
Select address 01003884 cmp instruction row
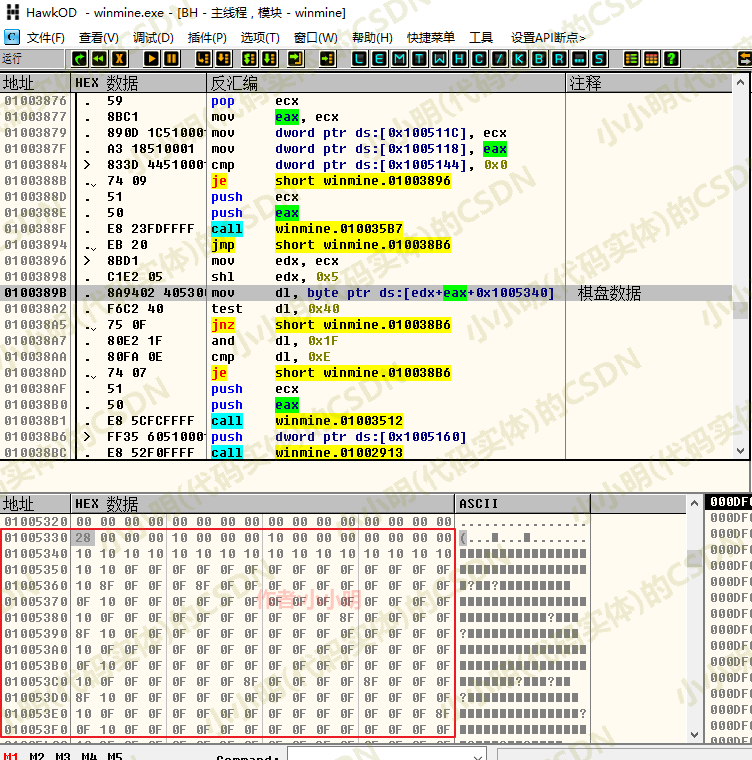(x=366, y=165)
